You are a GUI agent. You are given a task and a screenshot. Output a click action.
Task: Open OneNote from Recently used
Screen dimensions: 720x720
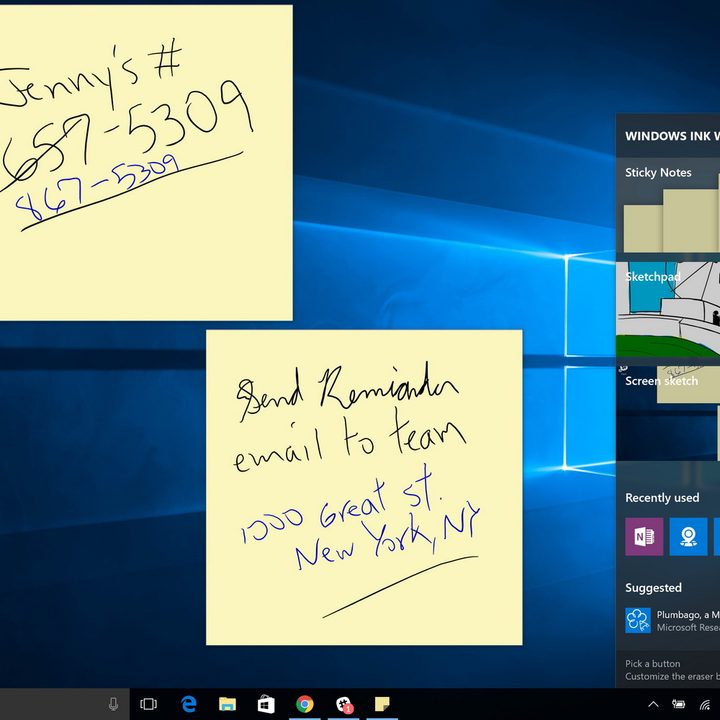pyautogui.click(x=644, y=537)
